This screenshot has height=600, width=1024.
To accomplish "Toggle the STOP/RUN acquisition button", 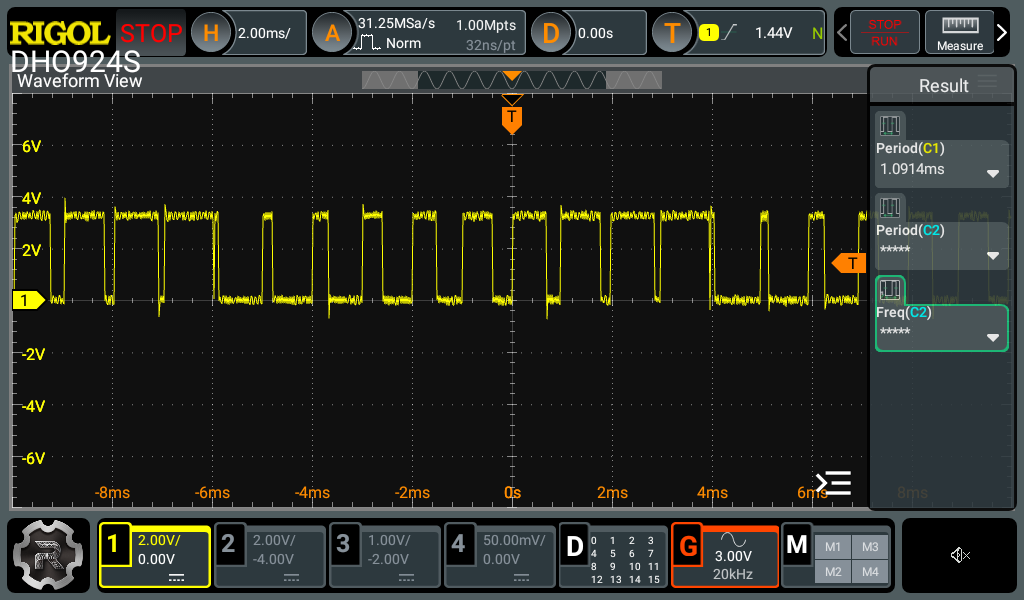I will [884, 32].
